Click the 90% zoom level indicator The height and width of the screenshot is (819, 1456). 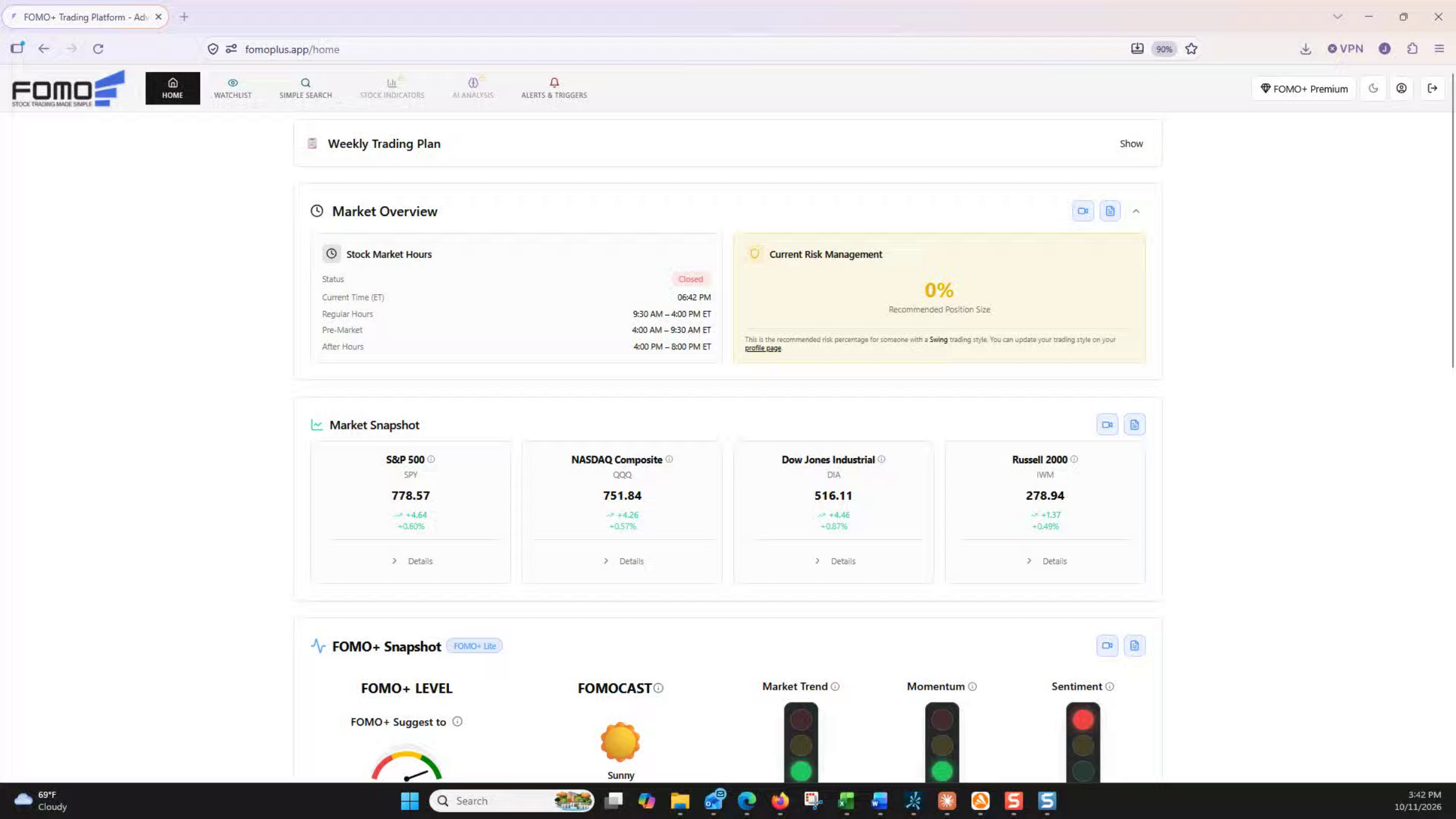tap(1164, 49)
